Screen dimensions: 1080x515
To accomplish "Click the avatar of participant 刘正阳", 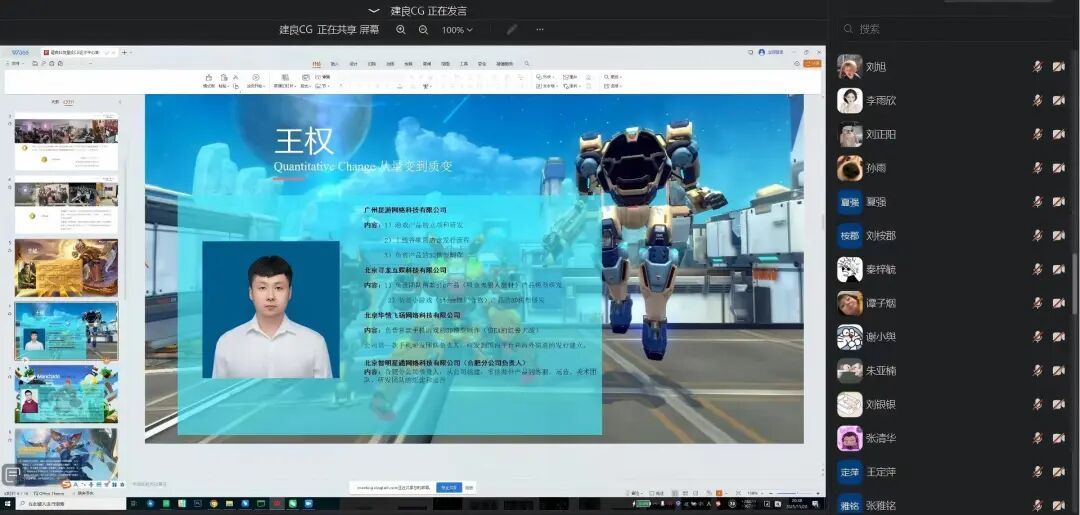I will pyautogui.click(x=850, y=135).
